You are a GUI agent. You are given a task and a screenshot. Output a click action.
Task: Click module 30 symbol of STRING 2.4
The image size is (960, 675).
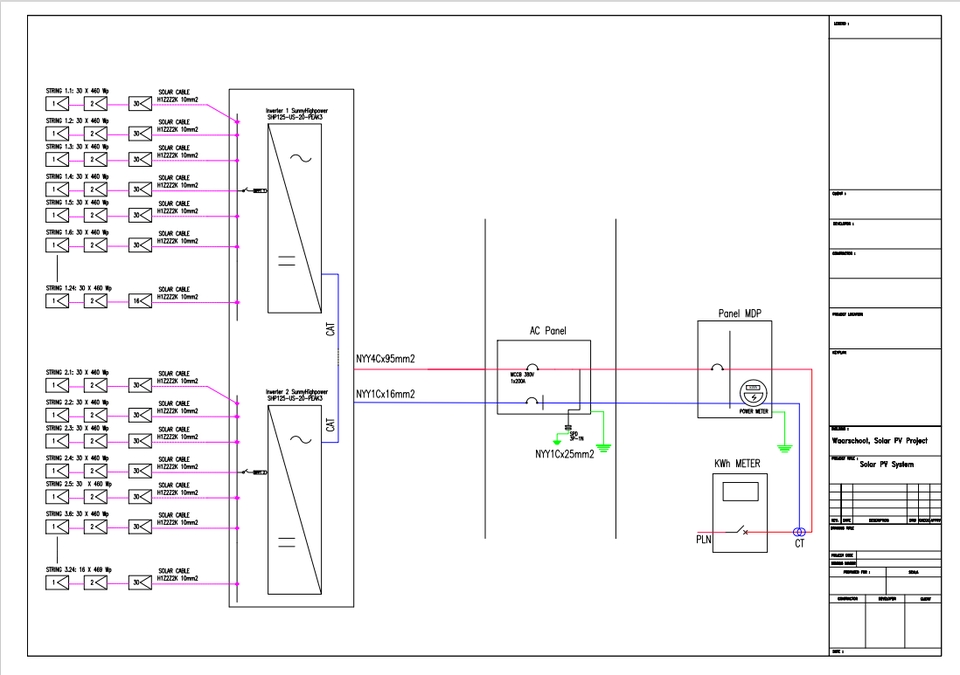click(140, 471)
